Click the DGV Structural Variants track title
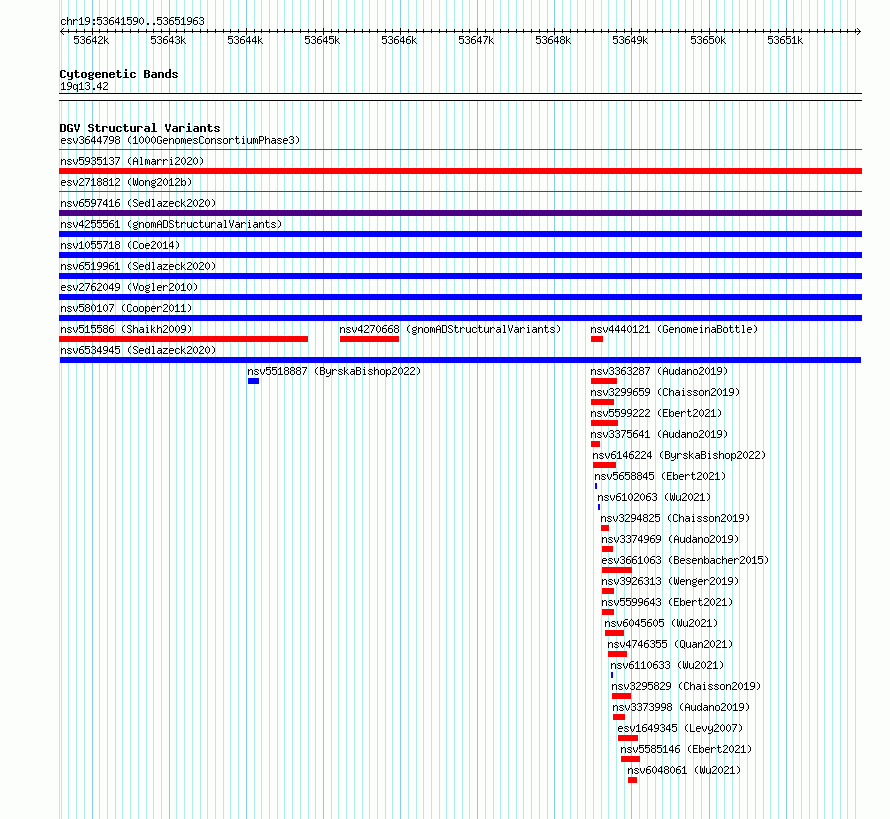The height and width of the screenshot is (819, 890). pyautogui.click(x=140, y=128)
